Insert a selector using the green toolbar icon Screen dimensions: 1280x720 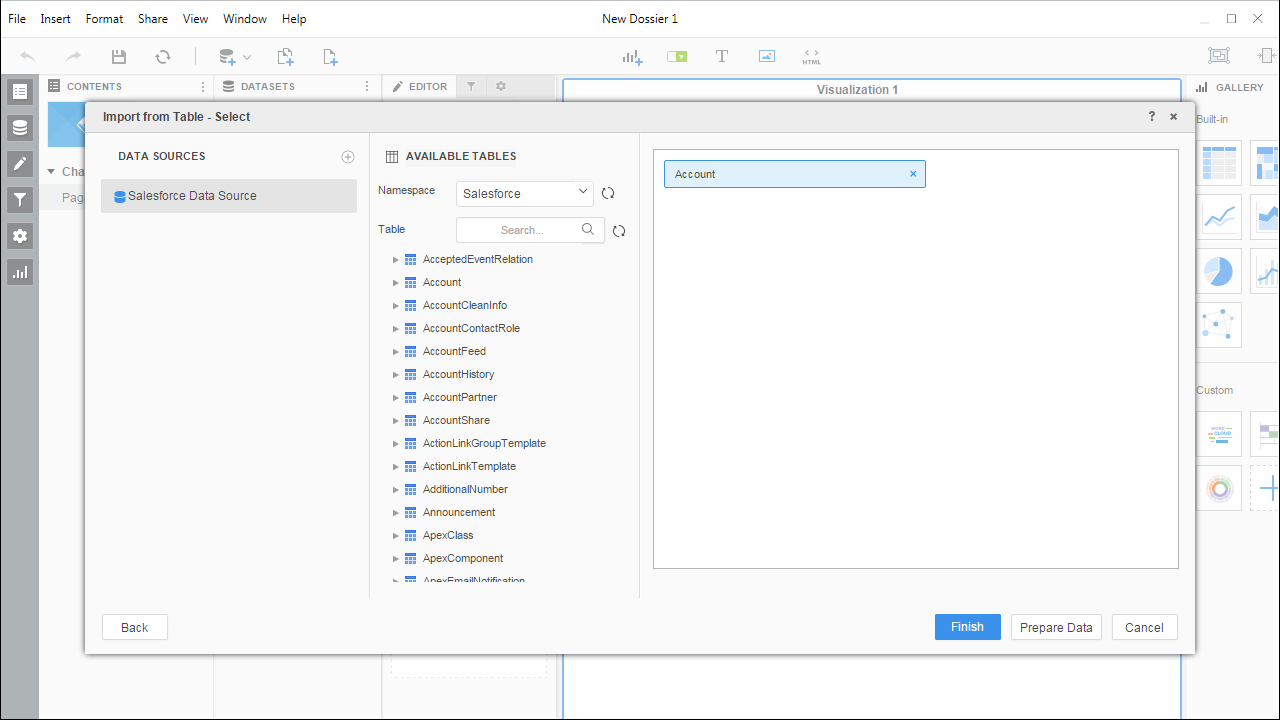point(677,56)
